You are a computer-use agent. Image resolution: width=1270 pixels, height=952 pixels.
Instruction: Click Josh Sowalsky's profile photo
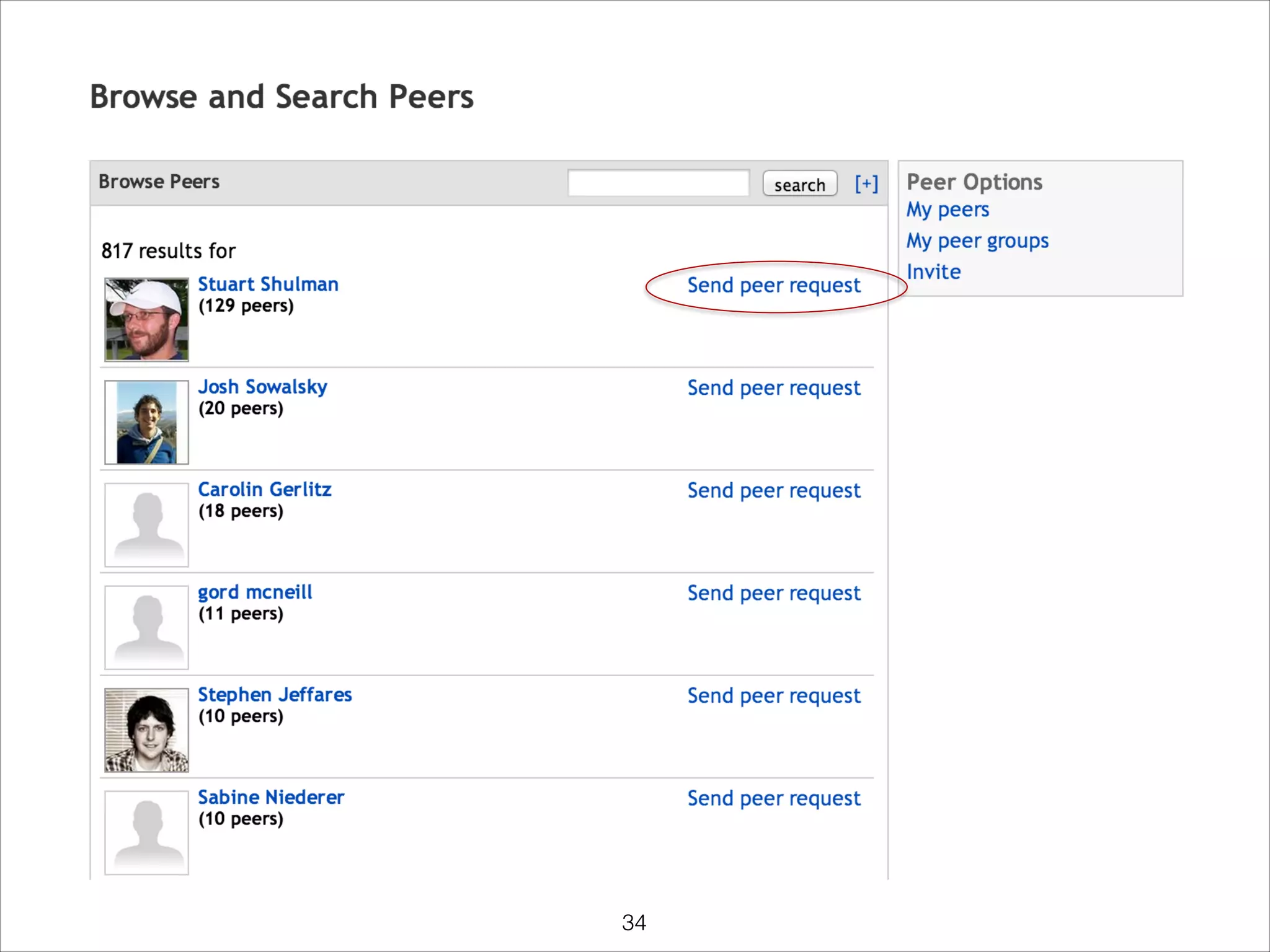(x=146, y=422)
